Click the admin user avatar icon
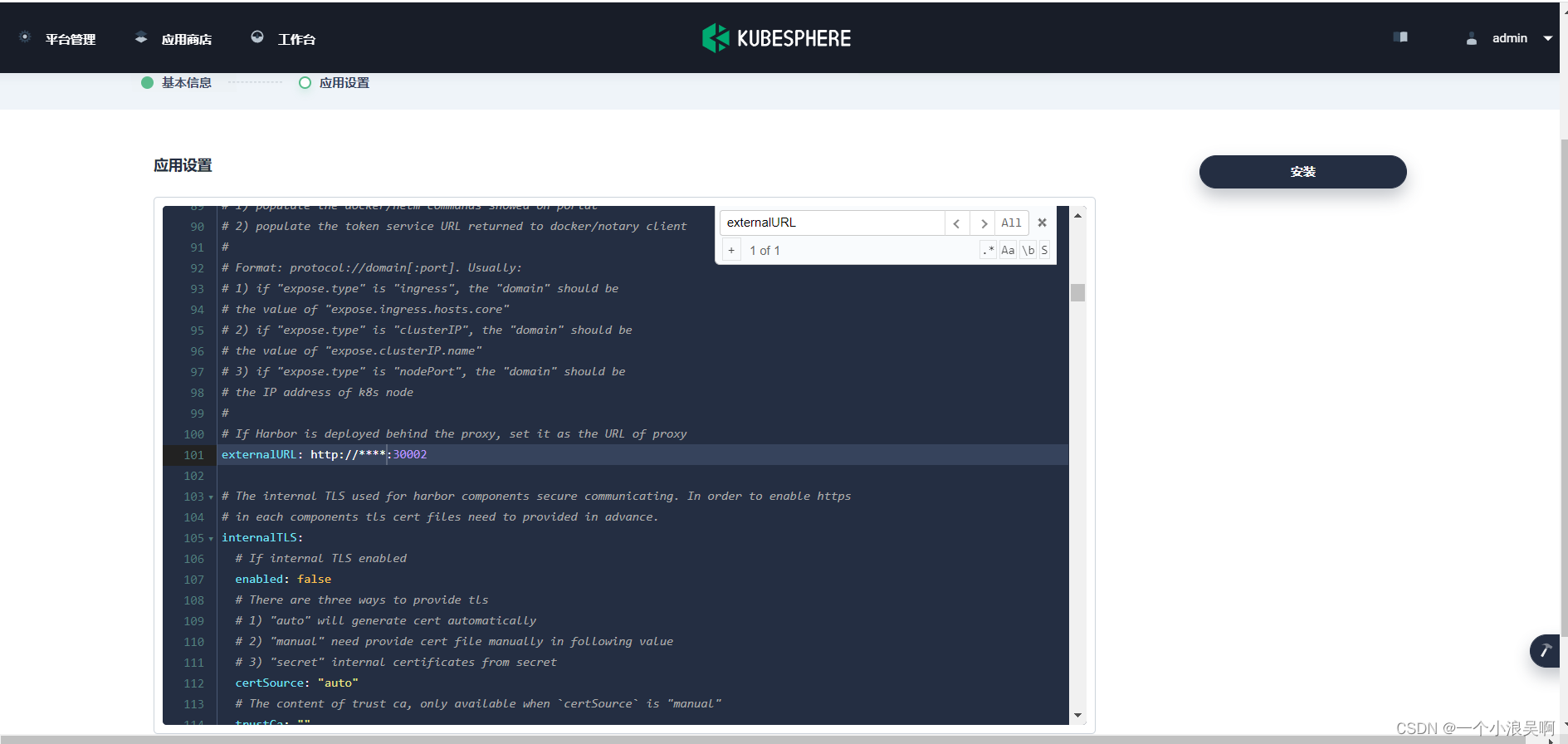 [x=1472, y=38]
